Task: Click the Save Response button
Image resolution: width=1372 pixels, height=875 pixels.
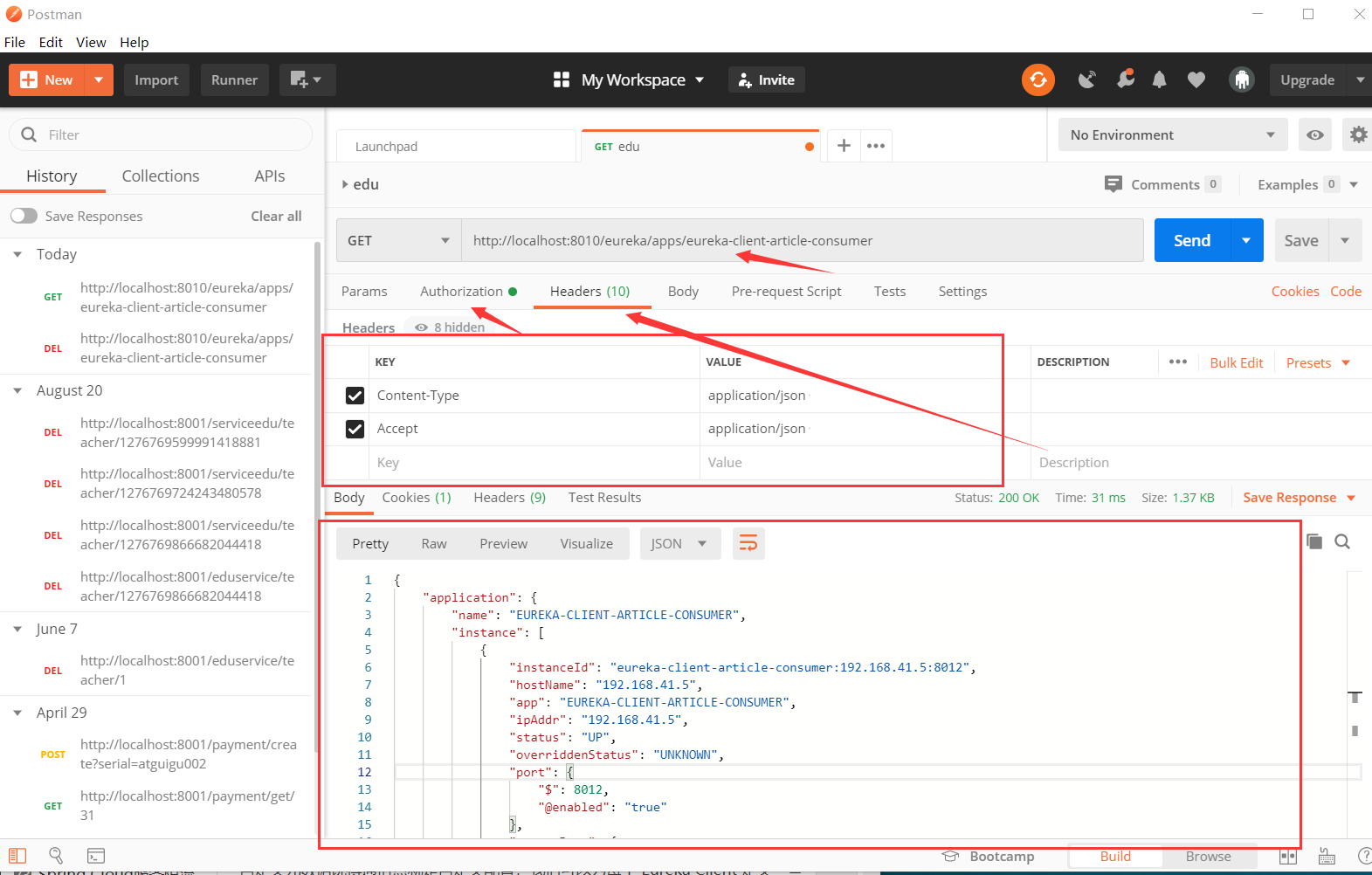Action: coord(1290,497)
